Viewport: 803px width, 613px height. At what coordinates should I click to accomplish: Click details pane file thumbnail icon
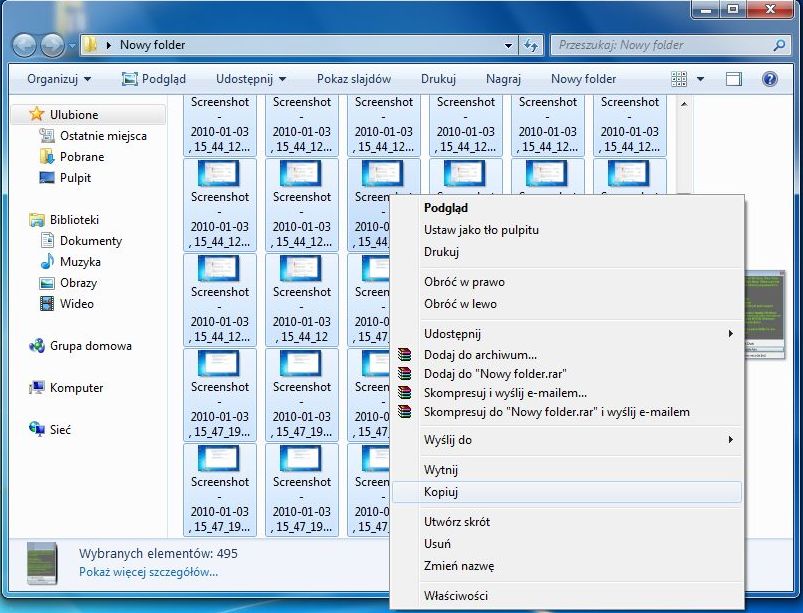pyautogui.click(x=42, y=563)
